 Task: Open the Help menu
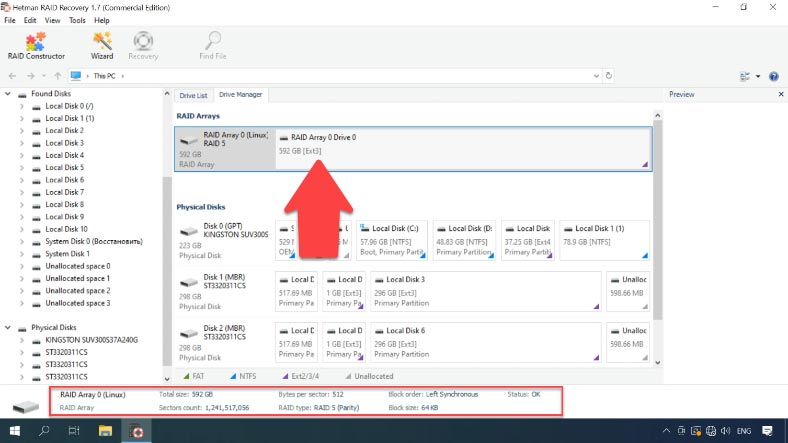coord(102,20)
